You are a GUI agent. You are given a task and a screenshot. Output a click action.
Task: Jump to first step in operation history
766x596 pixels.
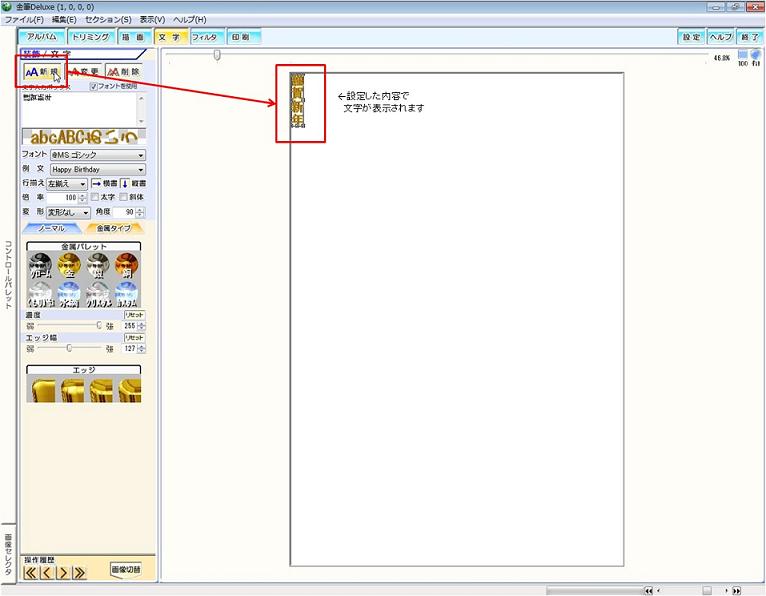click(30, 573)
